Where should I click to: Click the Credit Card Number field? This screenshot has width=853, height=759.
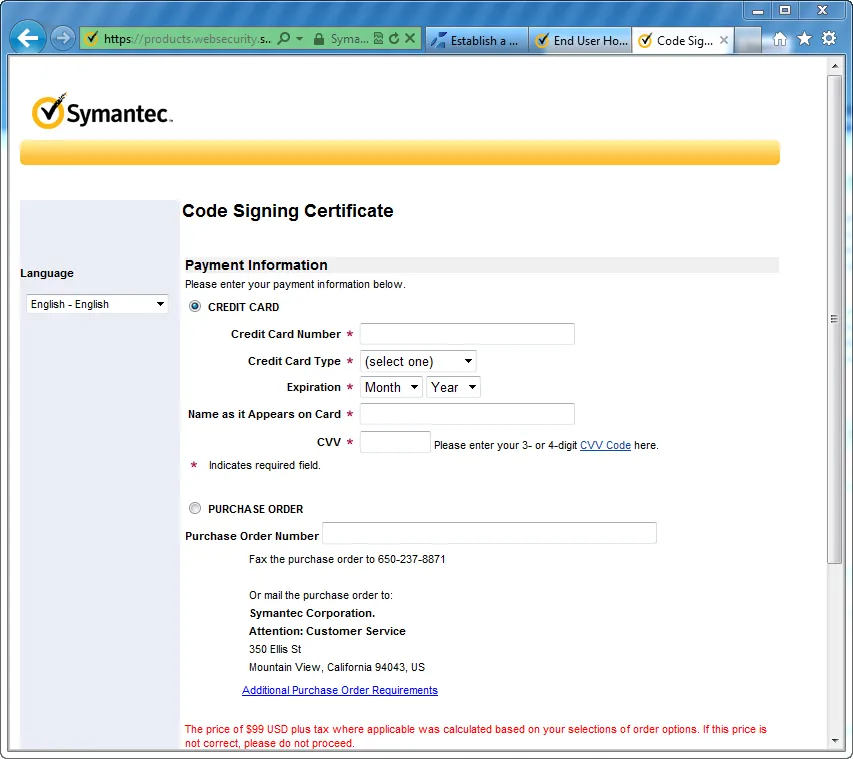pos(467,334)
